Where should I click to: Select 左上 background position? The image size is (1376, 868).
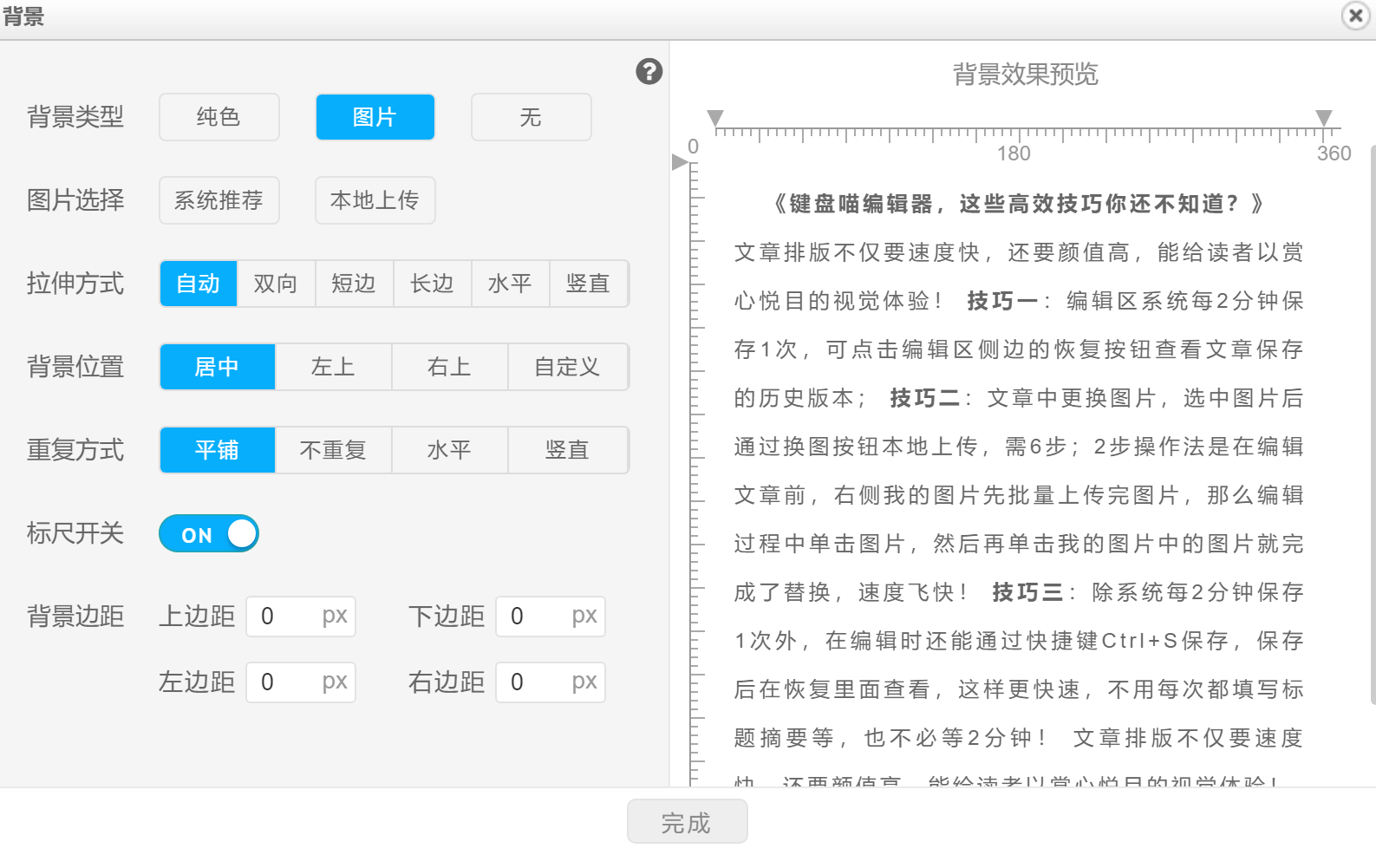coord(333,367)
